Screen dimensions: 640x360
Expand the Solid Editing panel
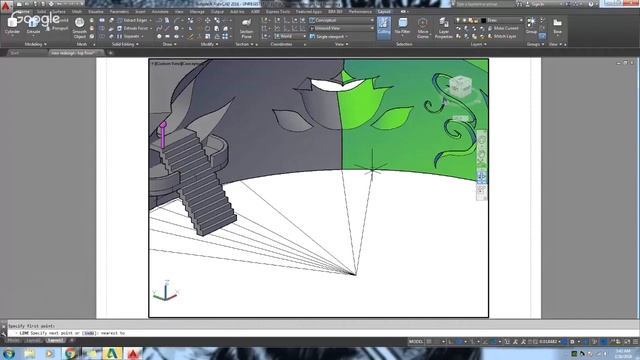(125, 44)
